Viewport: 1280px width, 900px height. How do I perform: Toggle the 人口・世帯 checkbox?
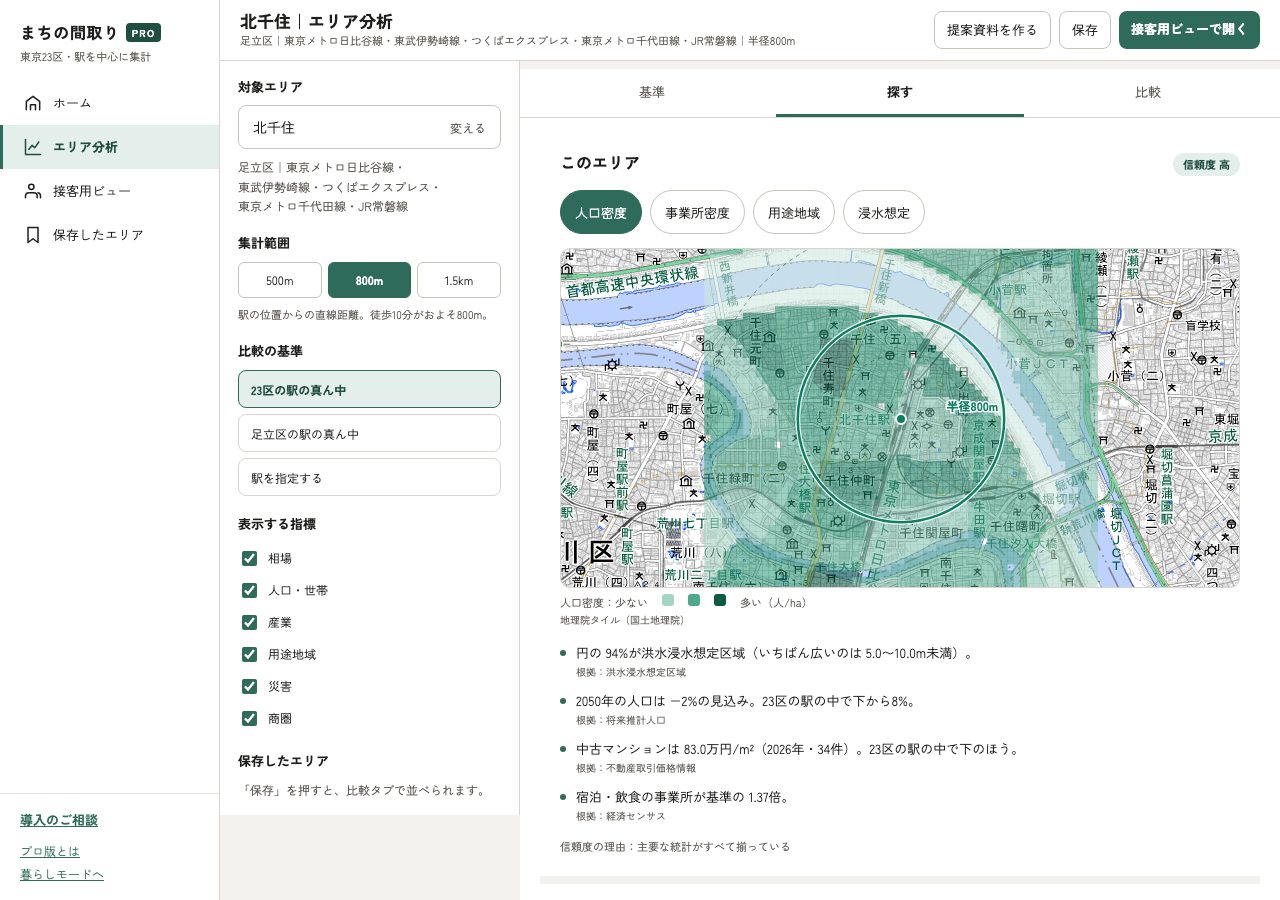coord(250,590)
